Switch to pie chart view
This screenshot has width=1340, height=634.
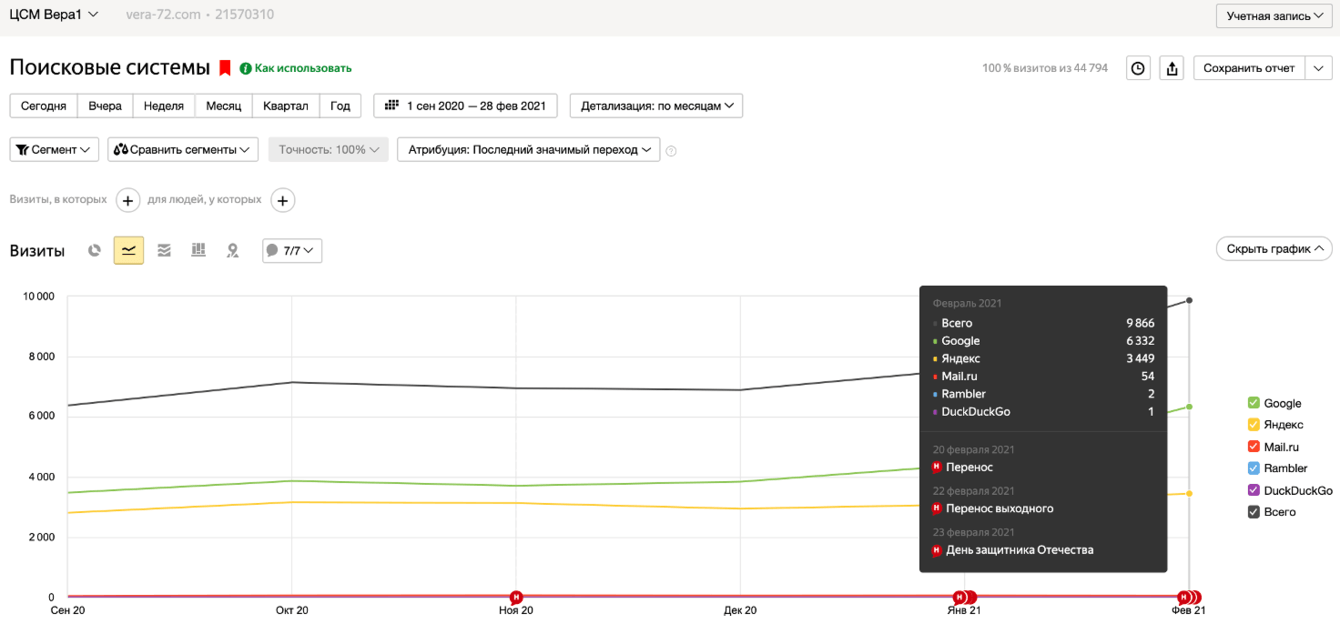pos(94,250)
